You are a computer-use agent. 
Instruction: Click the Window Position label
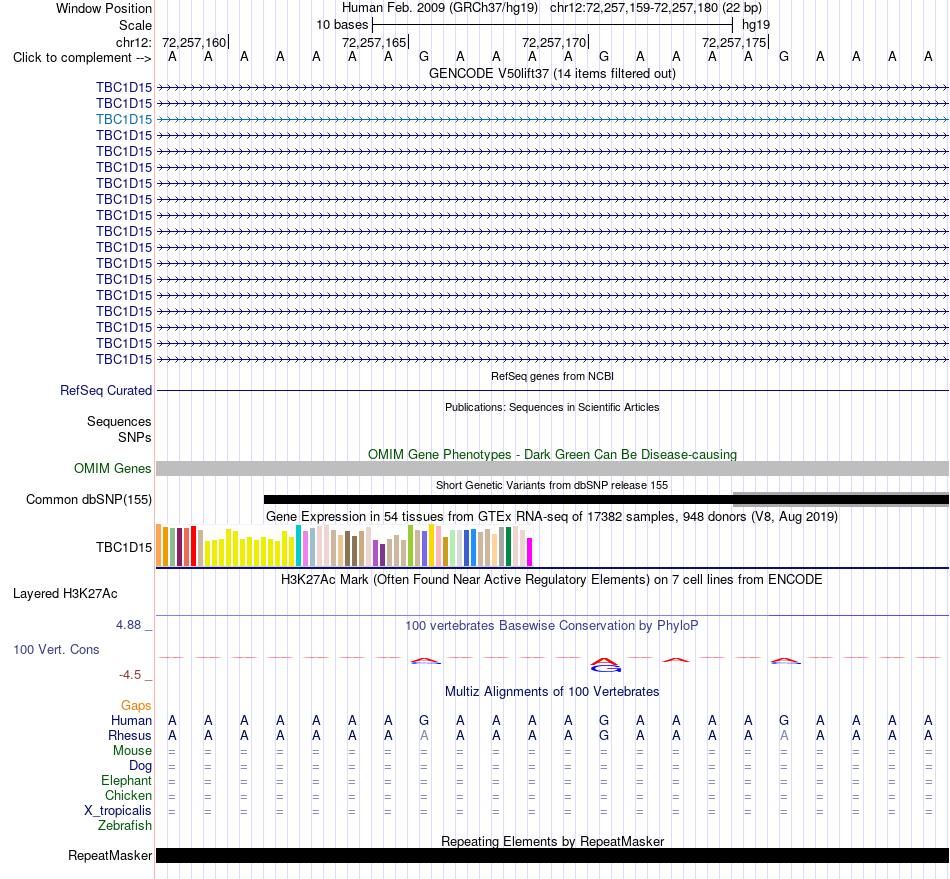104,8
